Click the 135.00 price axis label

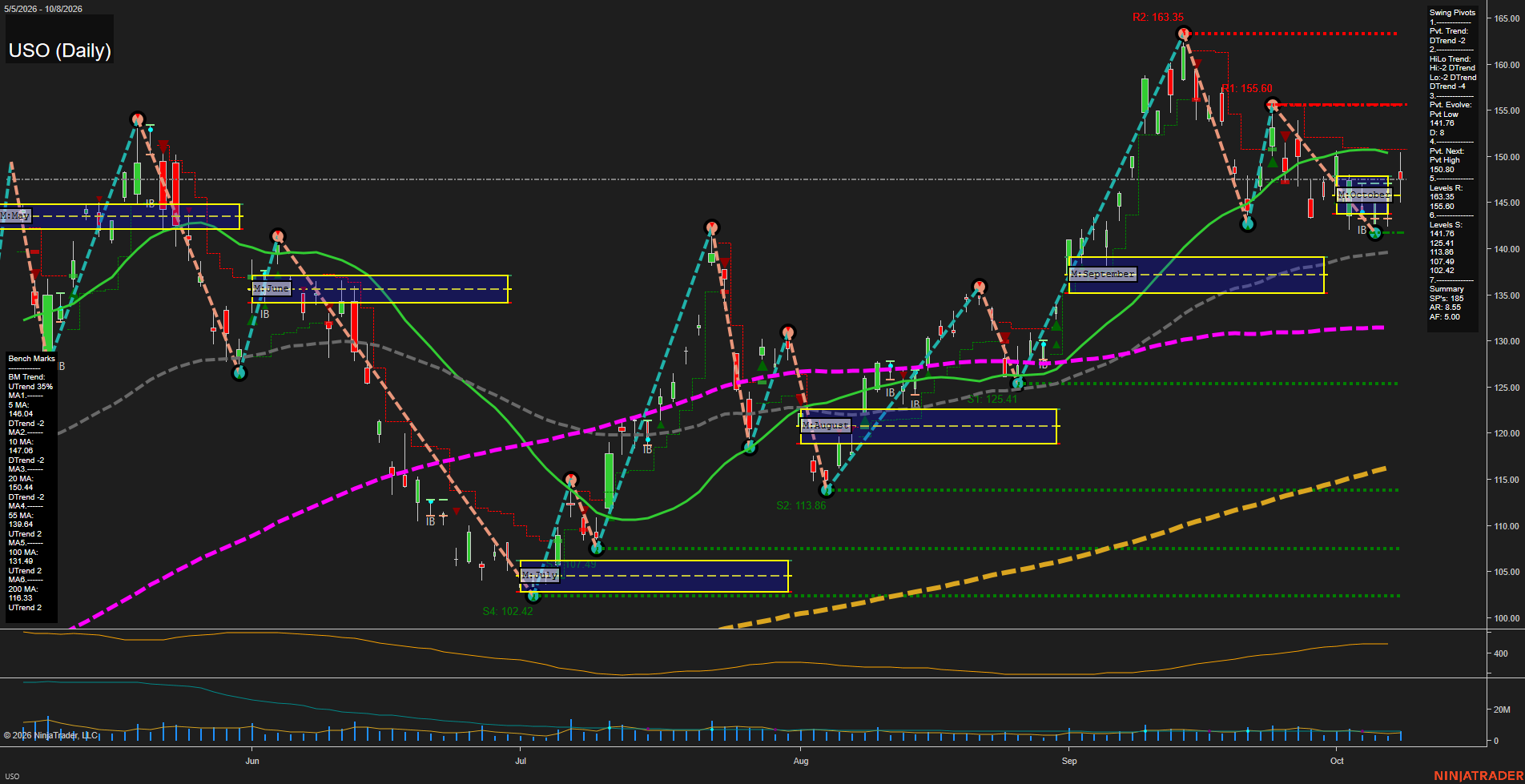pyautogui.click(x=1507, y=296)
